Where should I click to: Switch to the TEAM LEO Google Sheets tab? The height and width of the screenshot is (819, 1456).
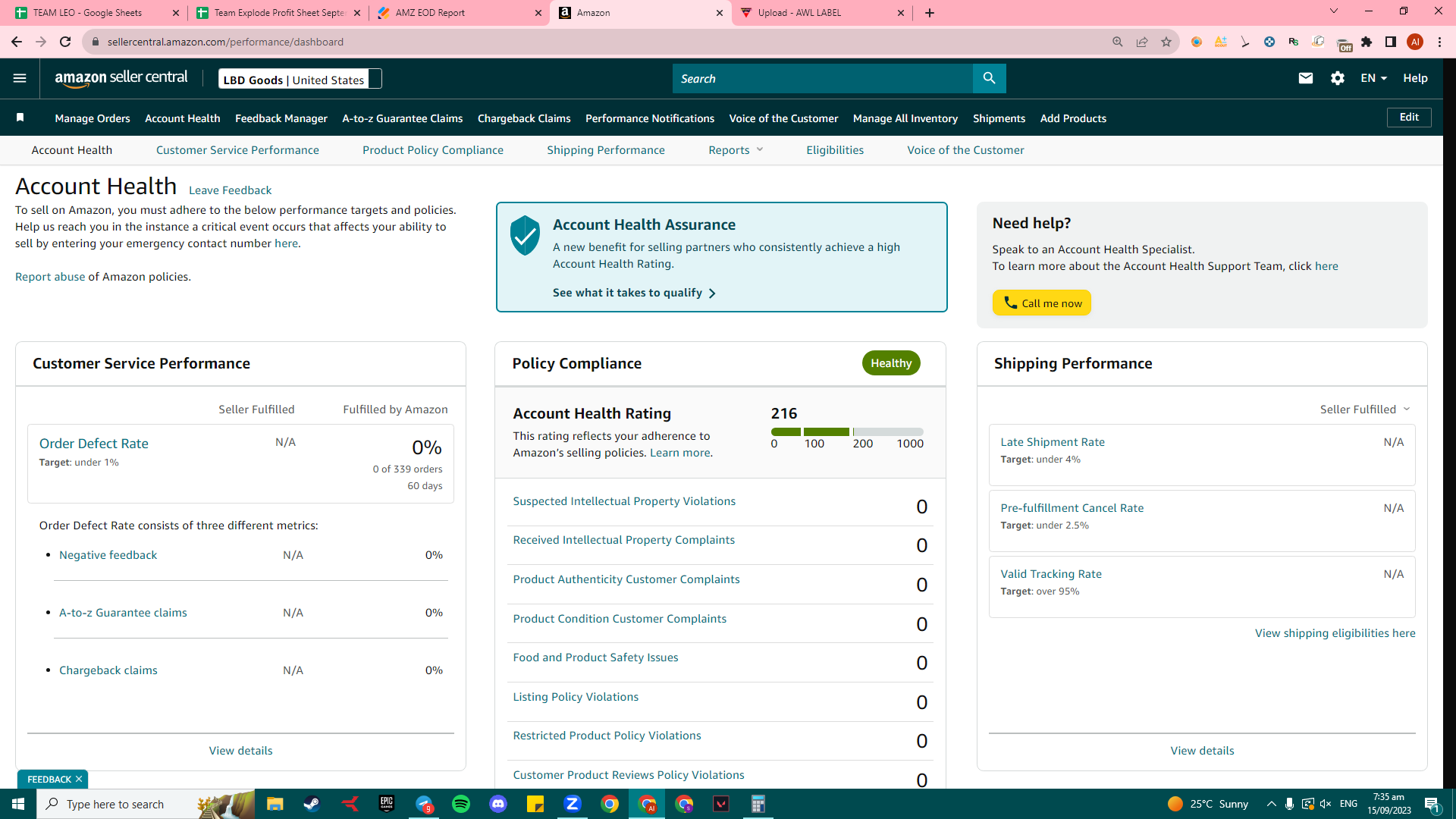click(x=97, y=13)
